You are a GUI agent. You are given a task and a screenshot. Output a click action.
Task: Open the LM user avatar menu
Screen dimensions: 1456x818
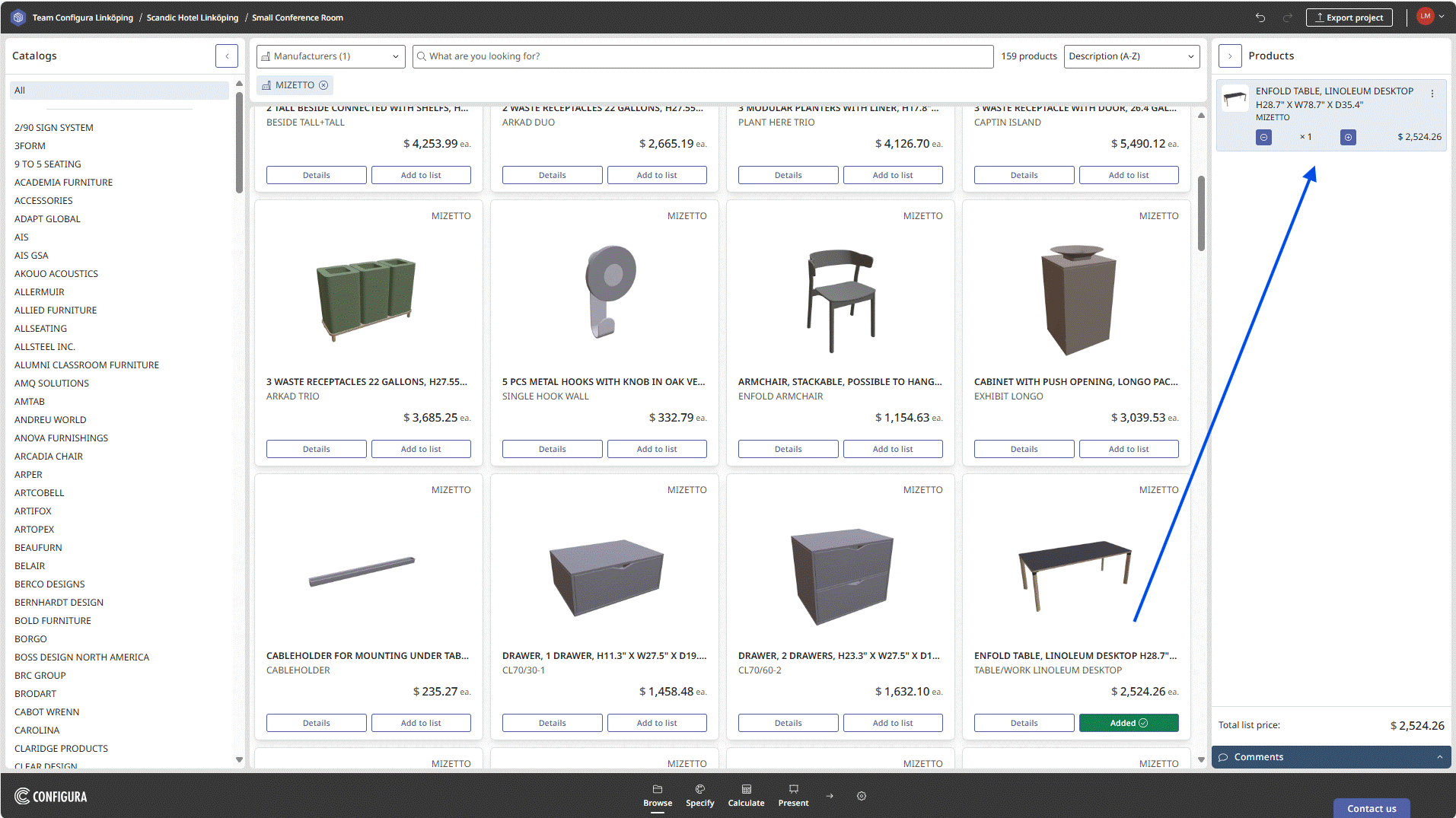(1430, 17)
